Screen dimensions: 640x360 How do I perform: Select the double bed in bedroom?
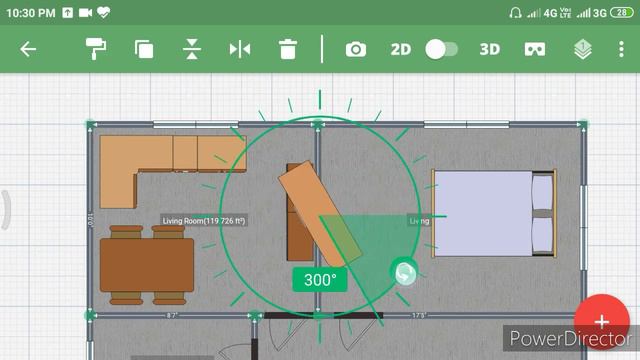point(494,214)
